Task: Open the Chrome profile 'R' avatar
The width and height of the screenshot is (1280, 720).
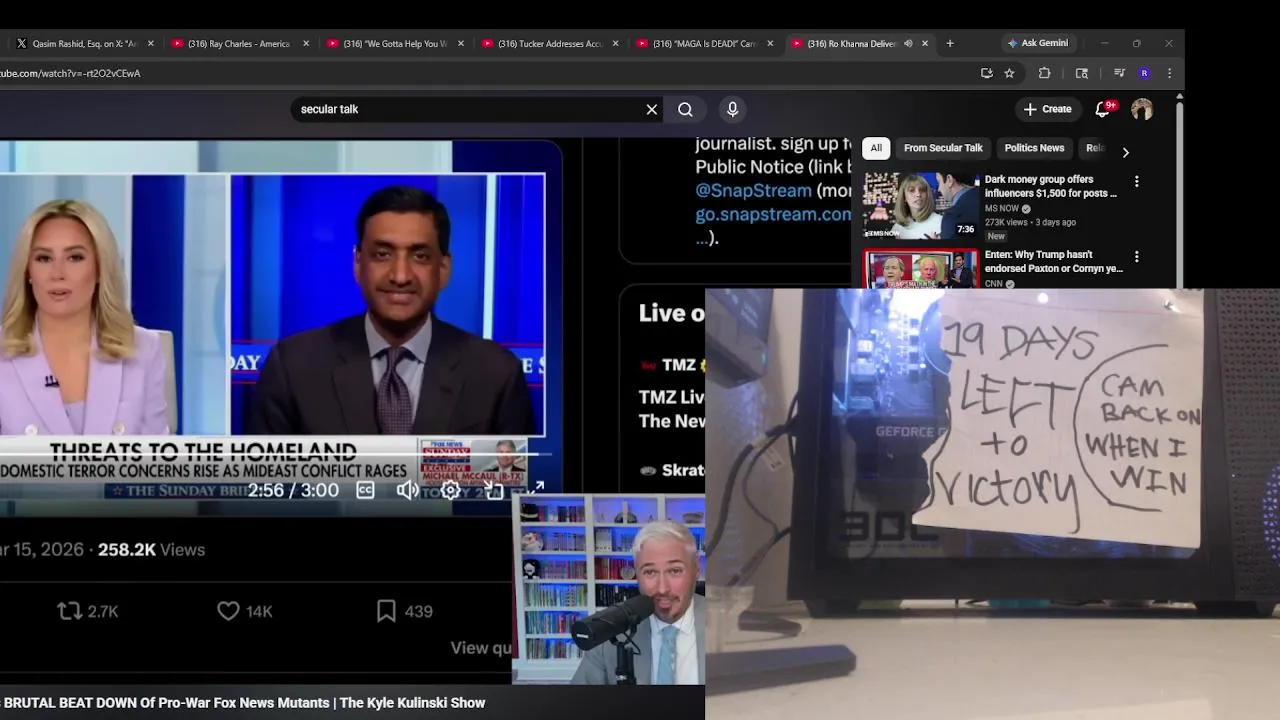Action: point(1145,73)
